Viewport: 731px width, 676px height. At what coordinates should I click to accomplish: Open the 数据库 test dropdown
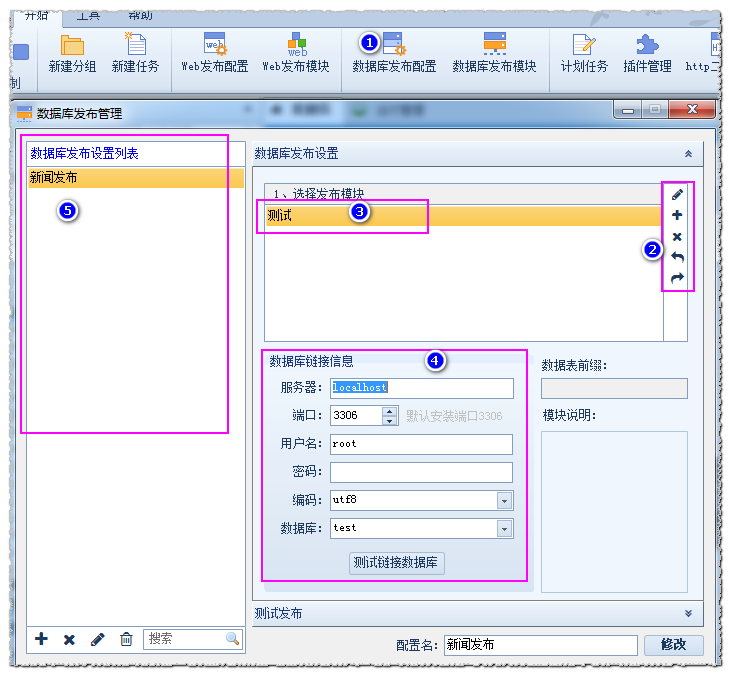coord(504,529)
